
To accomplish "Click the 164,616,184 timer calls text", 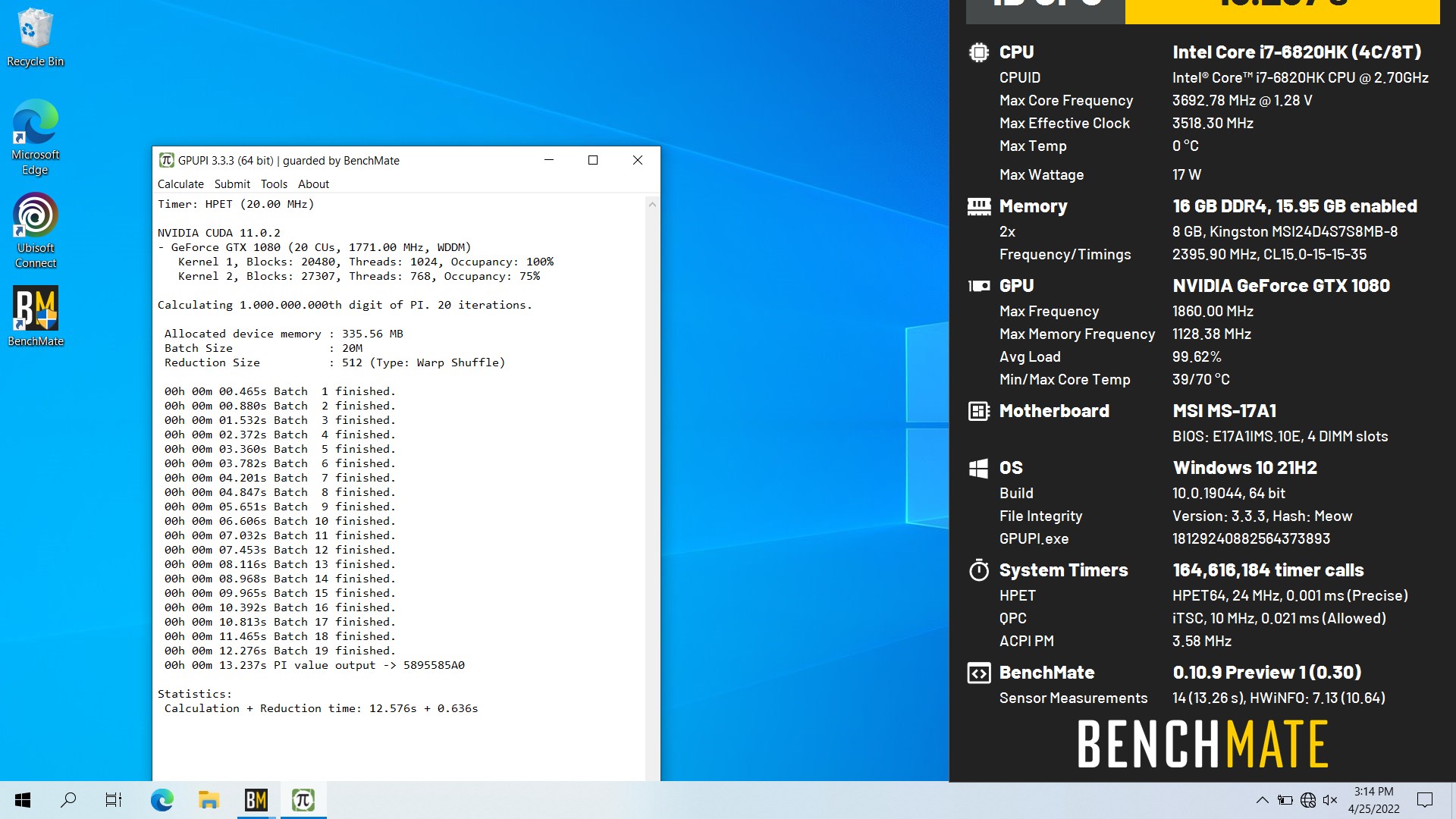I will (1268, 570).
